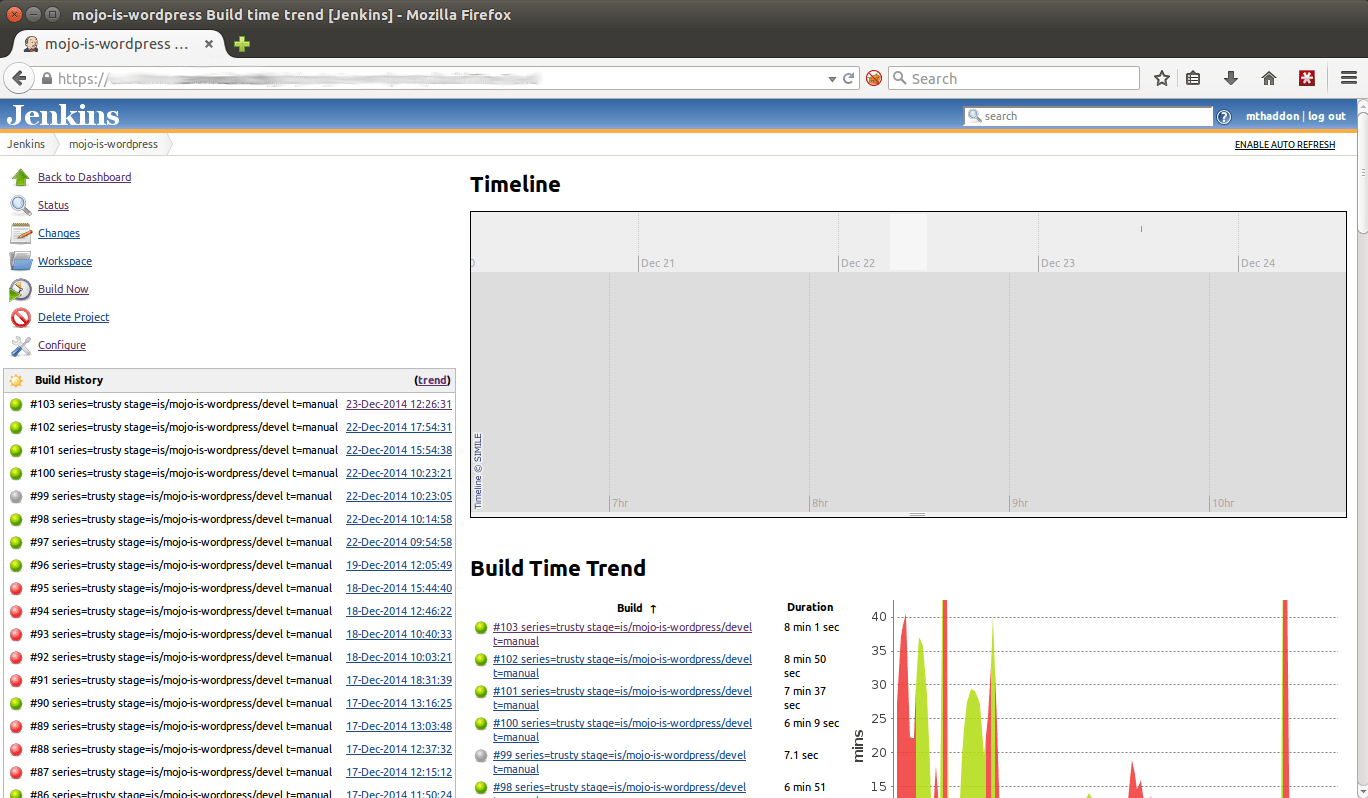
Task: Click the mojo-is-wordpress breadcrumb item
Action: (113, 144)
